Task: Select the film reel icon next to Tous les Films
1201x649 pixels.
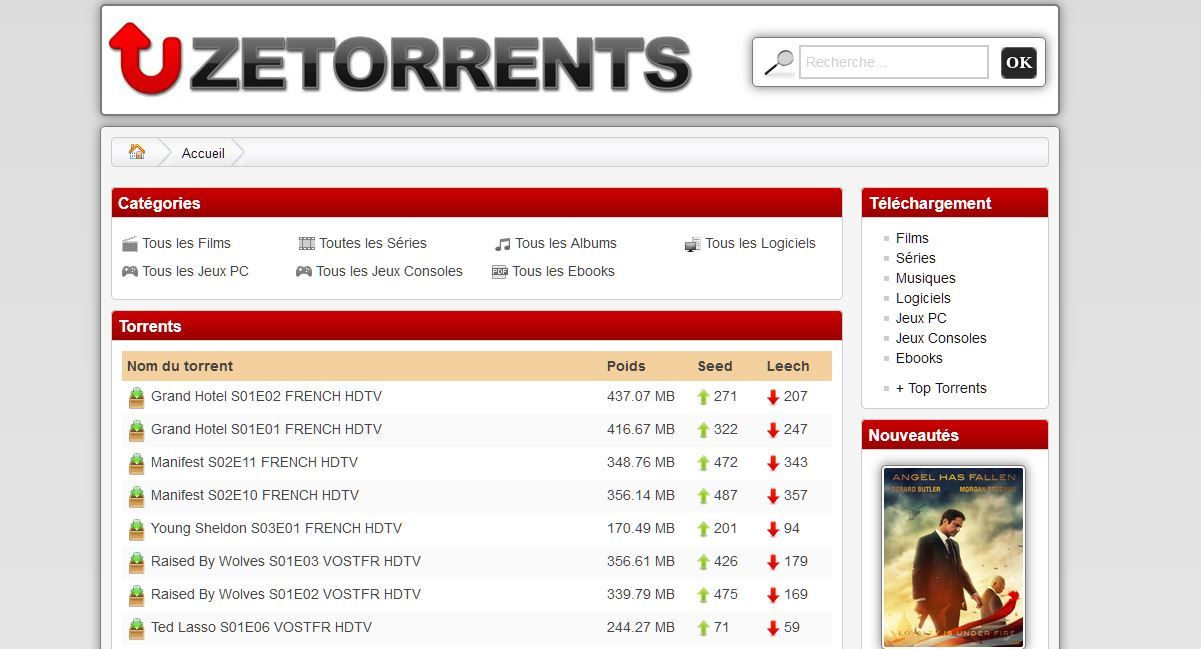Action: (x=131, y=243)
